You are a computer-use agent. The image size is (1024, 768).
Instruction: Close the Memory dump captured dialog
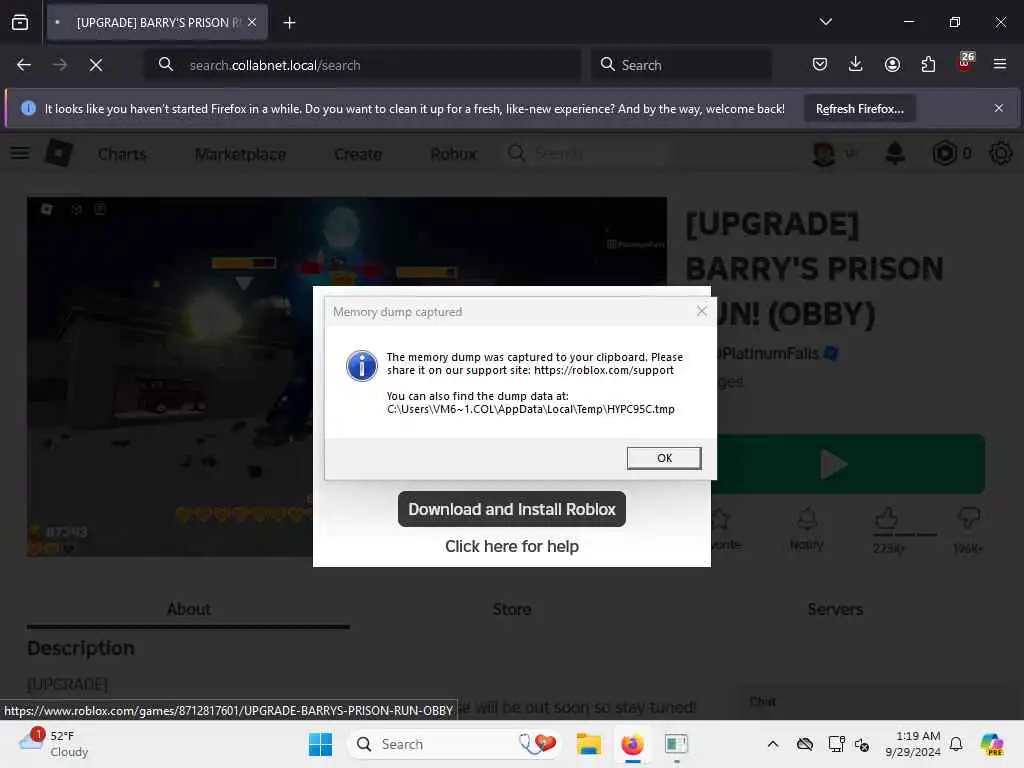pos(701,312)
